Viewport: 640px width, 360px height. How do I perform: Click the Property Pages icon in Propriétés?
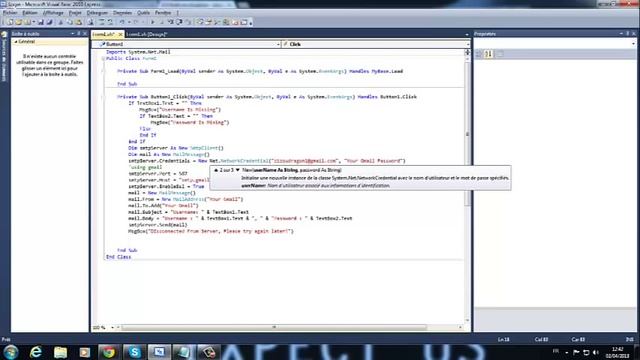click(500, 54)
